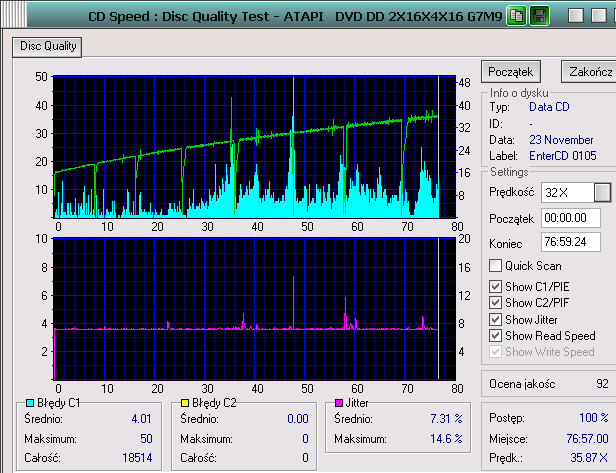Click the Postęp value 100 %
The height and width of the screenshot is (473, 616).
pos(594,417)
